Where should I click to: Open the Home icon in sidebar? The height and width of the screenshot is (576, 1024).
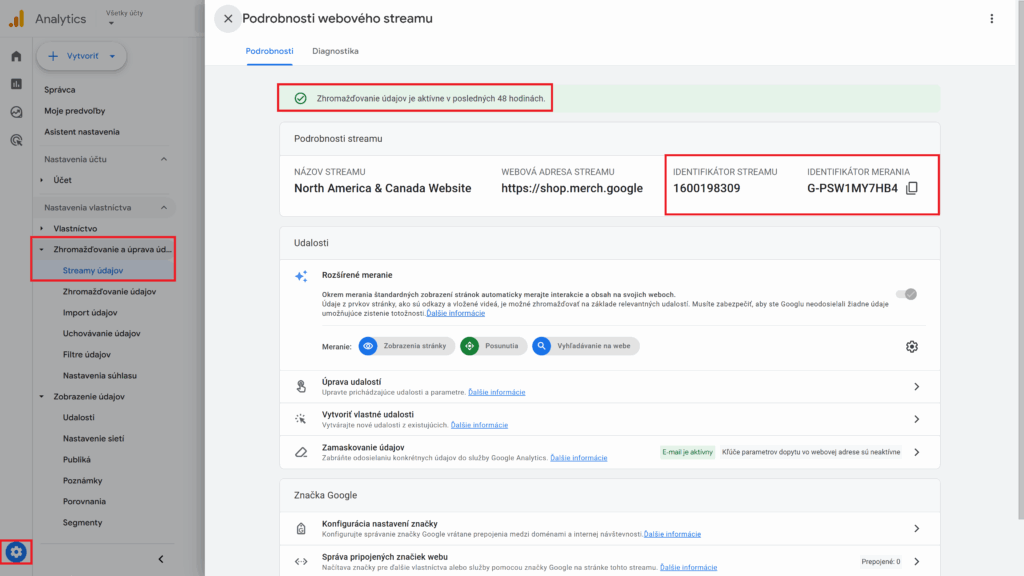point(16,56)
